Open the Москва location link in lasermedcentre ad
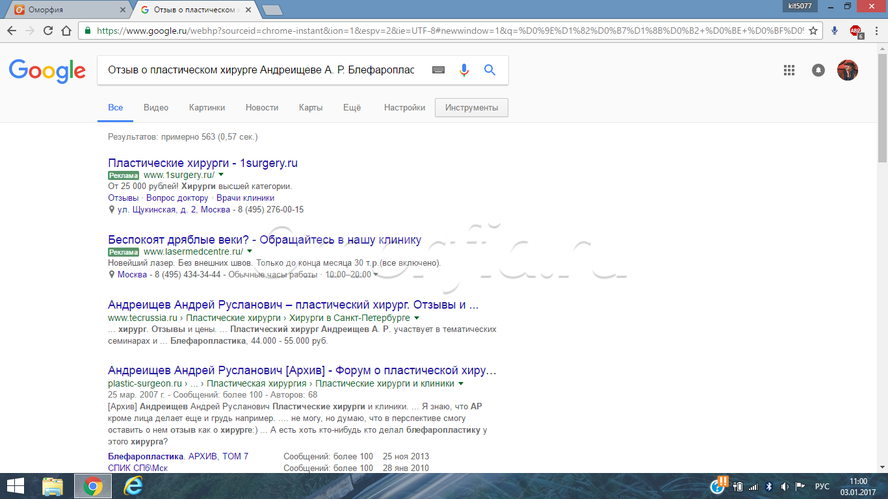This screenshot has width=888, height=499. point(132,275)
